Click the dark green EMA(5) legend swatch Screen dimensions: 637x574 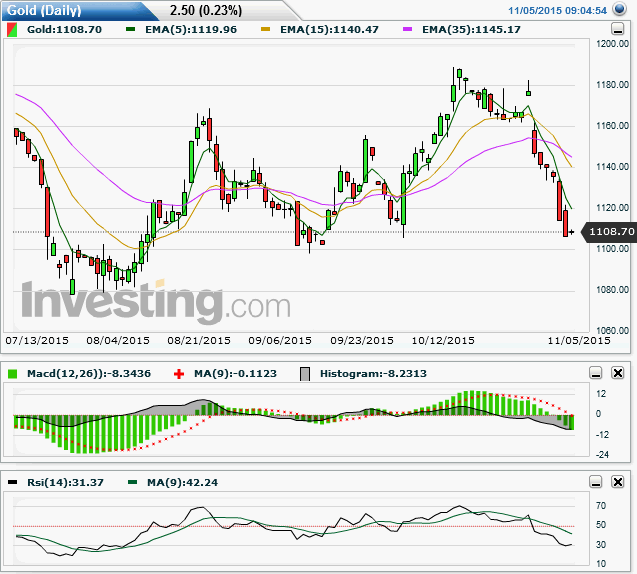tap(130, 29)
